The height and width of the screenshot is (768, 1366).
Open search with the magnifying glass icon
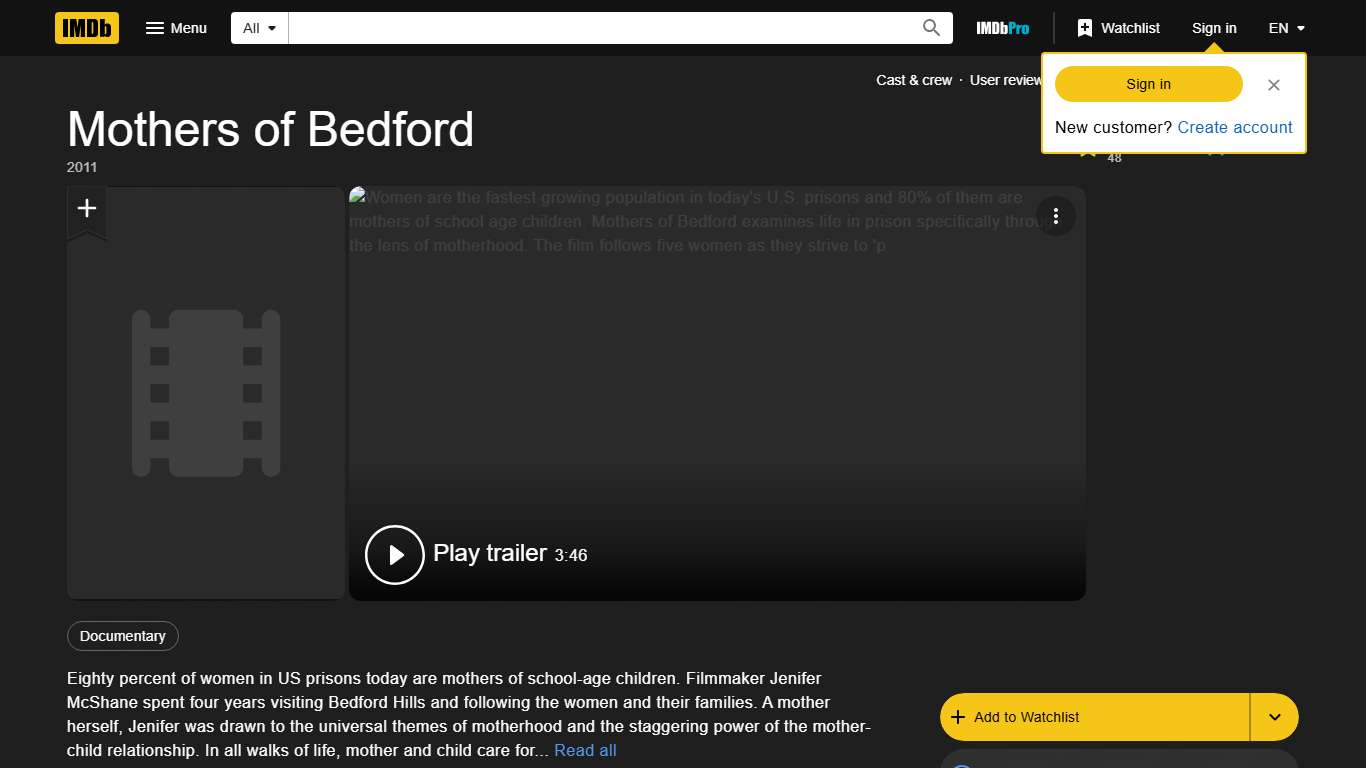point(930,27)
